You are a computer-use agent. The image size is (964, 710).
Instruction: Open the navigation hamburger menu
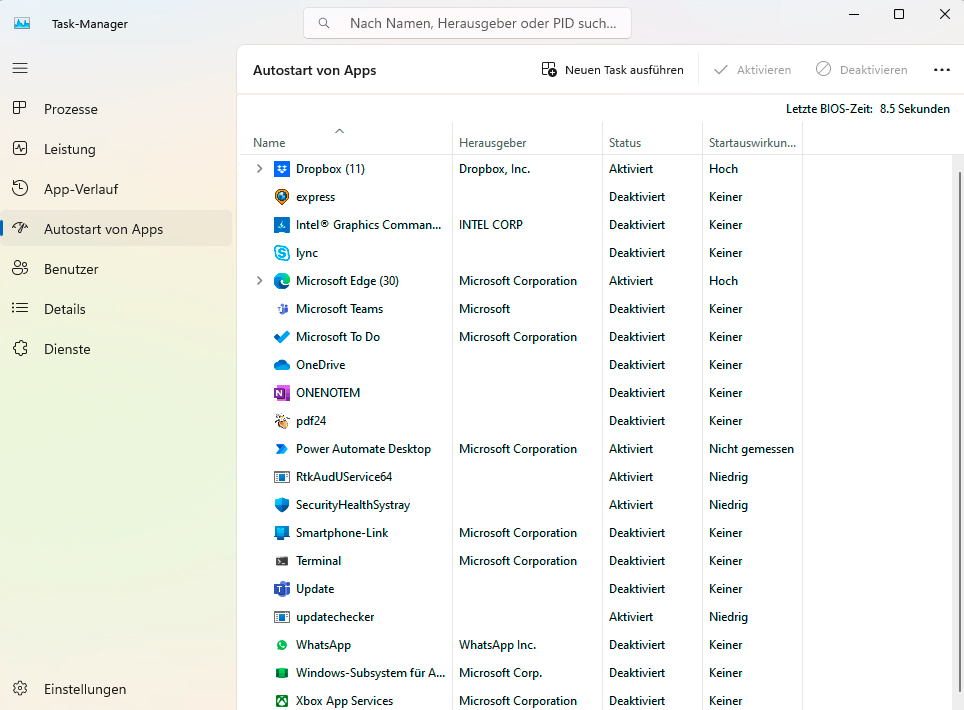click(20, 68)
